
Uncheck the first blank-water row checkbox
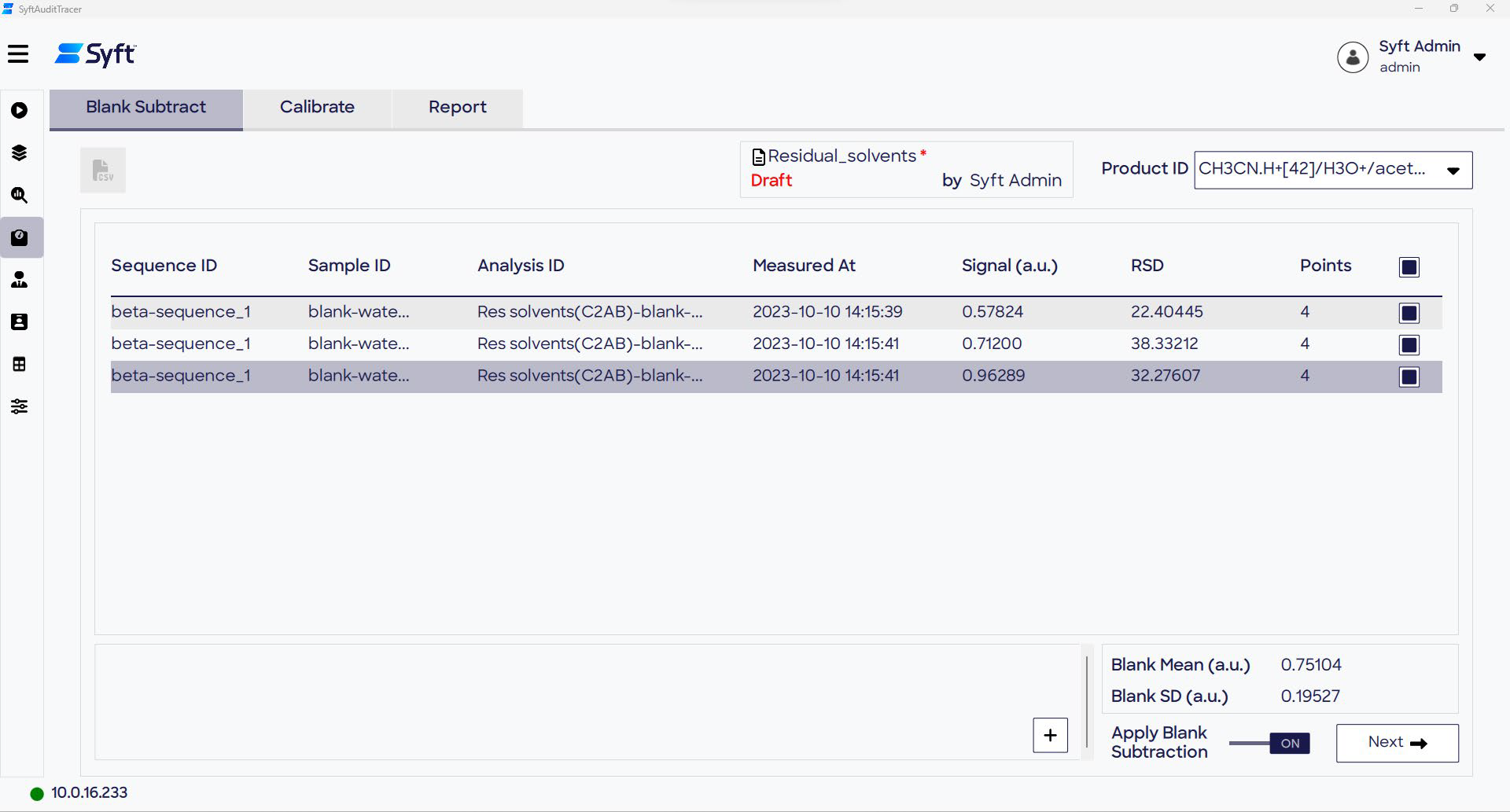click(1408, 312)
